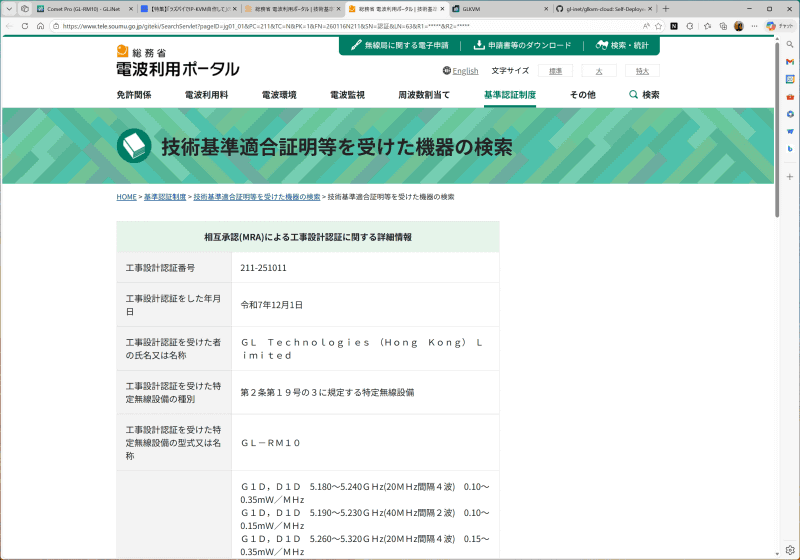Select 第2条第19号の3に規定する特定無線設備 text
The width and height of the screenshot is (800, 560).
[x=327, y=392]
